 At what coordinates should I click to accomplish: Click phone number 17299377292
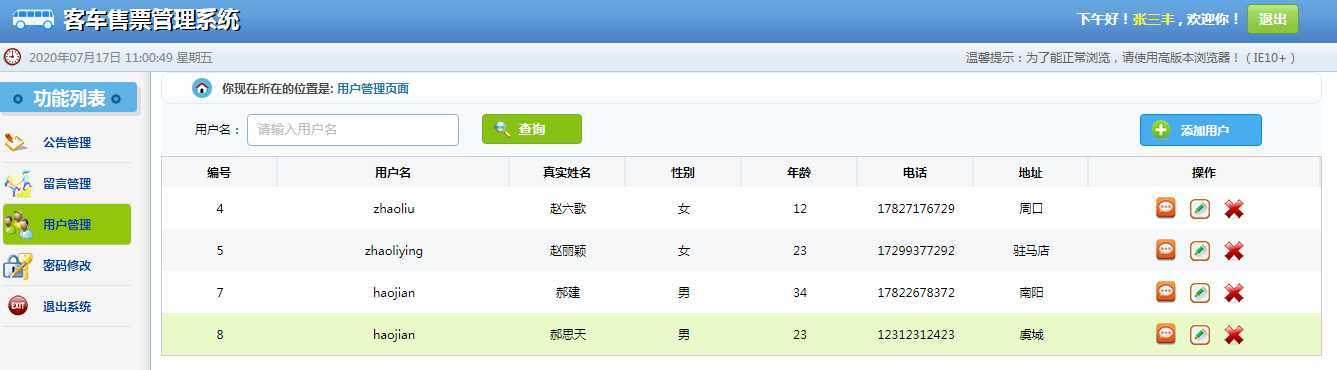pos(915,251)
